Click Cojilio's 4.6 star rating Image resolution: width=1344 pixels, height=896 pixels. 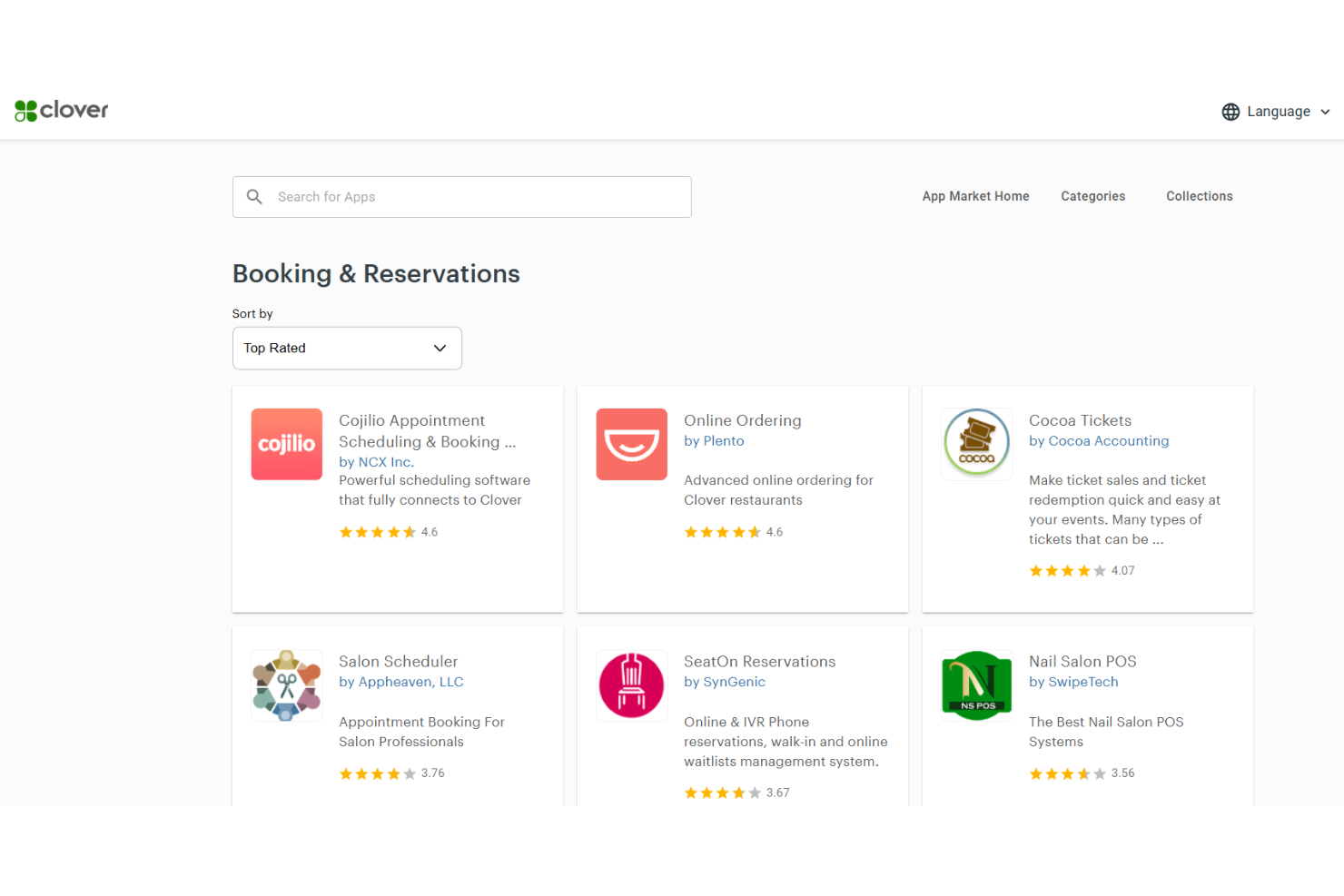pos(389,532)
